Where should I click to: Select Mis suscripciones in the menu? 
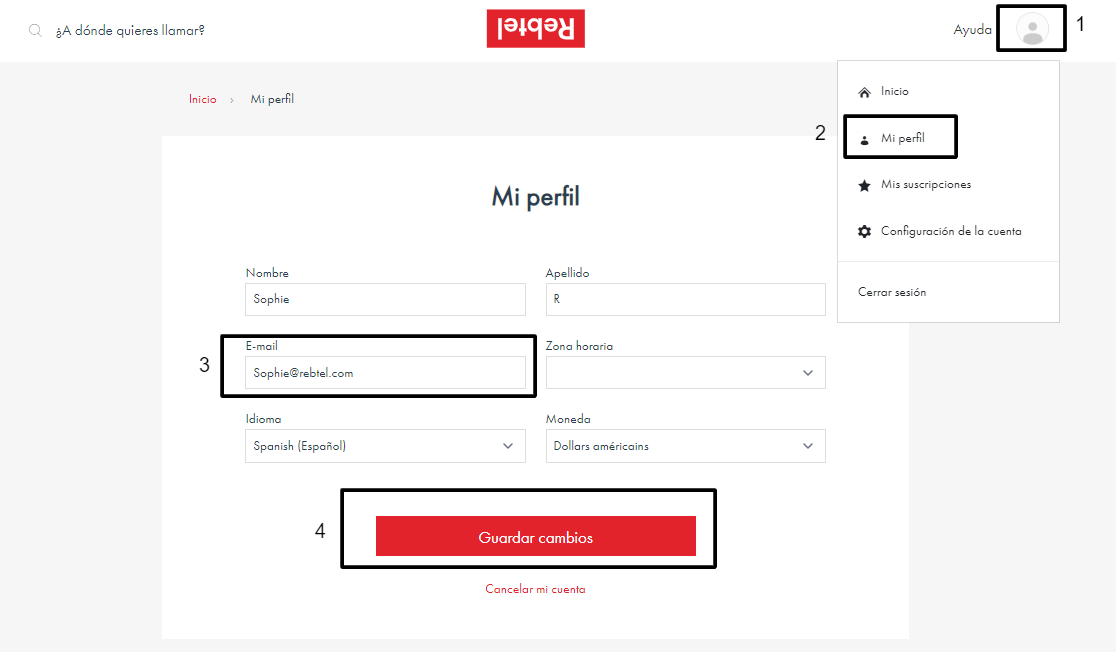[925, 185]
